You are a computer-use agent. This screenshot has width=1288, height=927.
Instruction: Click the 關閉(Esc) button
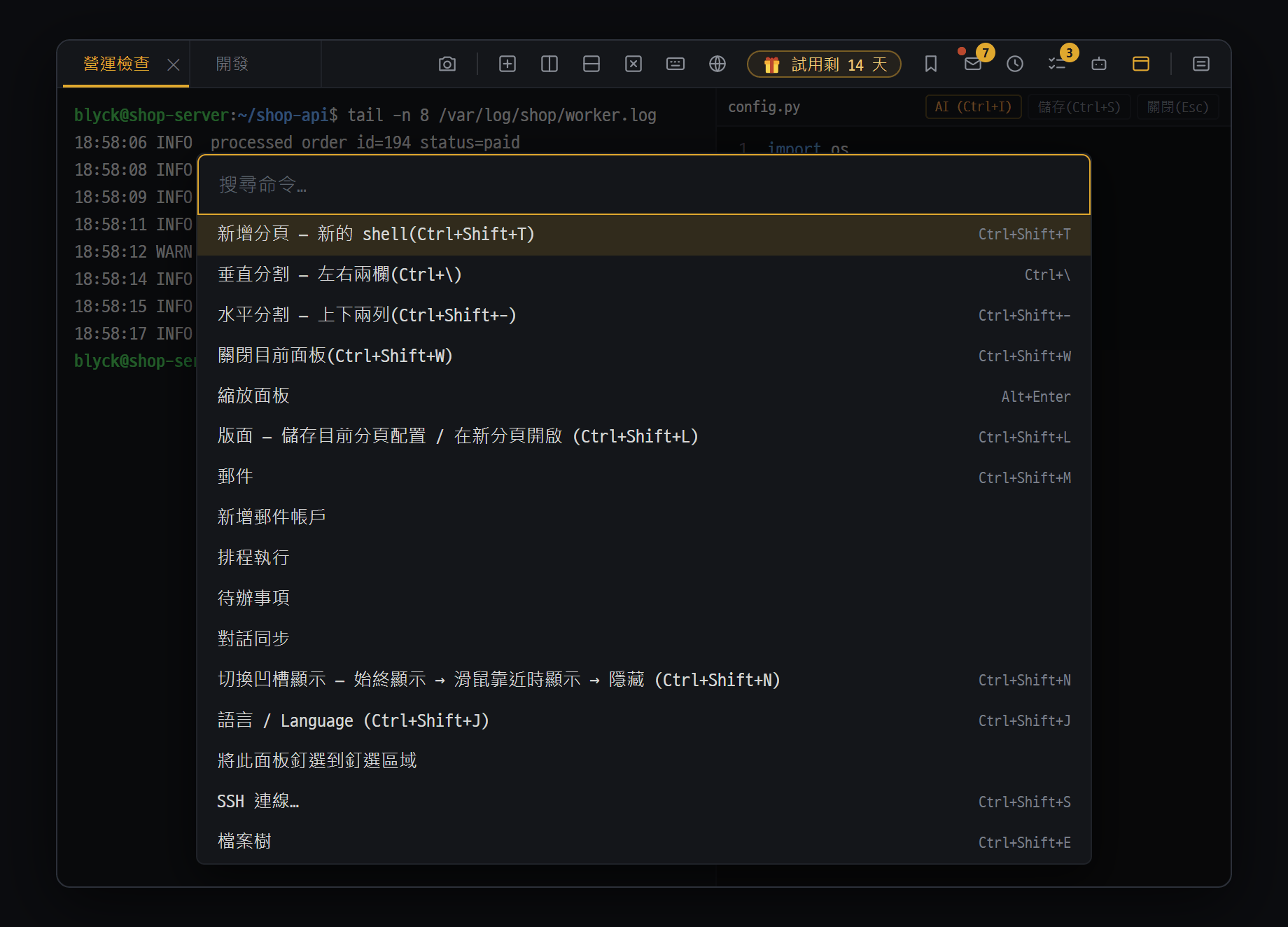coord(1177,107)
